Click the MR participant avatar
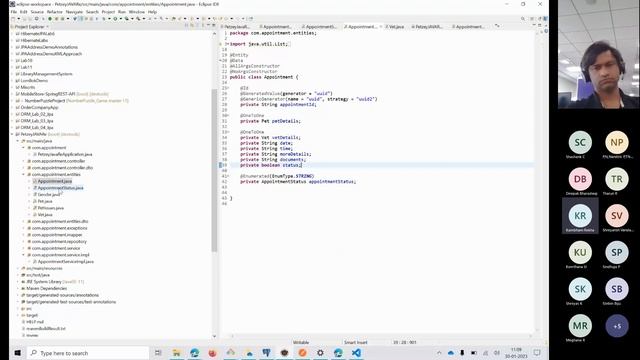640x360 pixels. 580,326
